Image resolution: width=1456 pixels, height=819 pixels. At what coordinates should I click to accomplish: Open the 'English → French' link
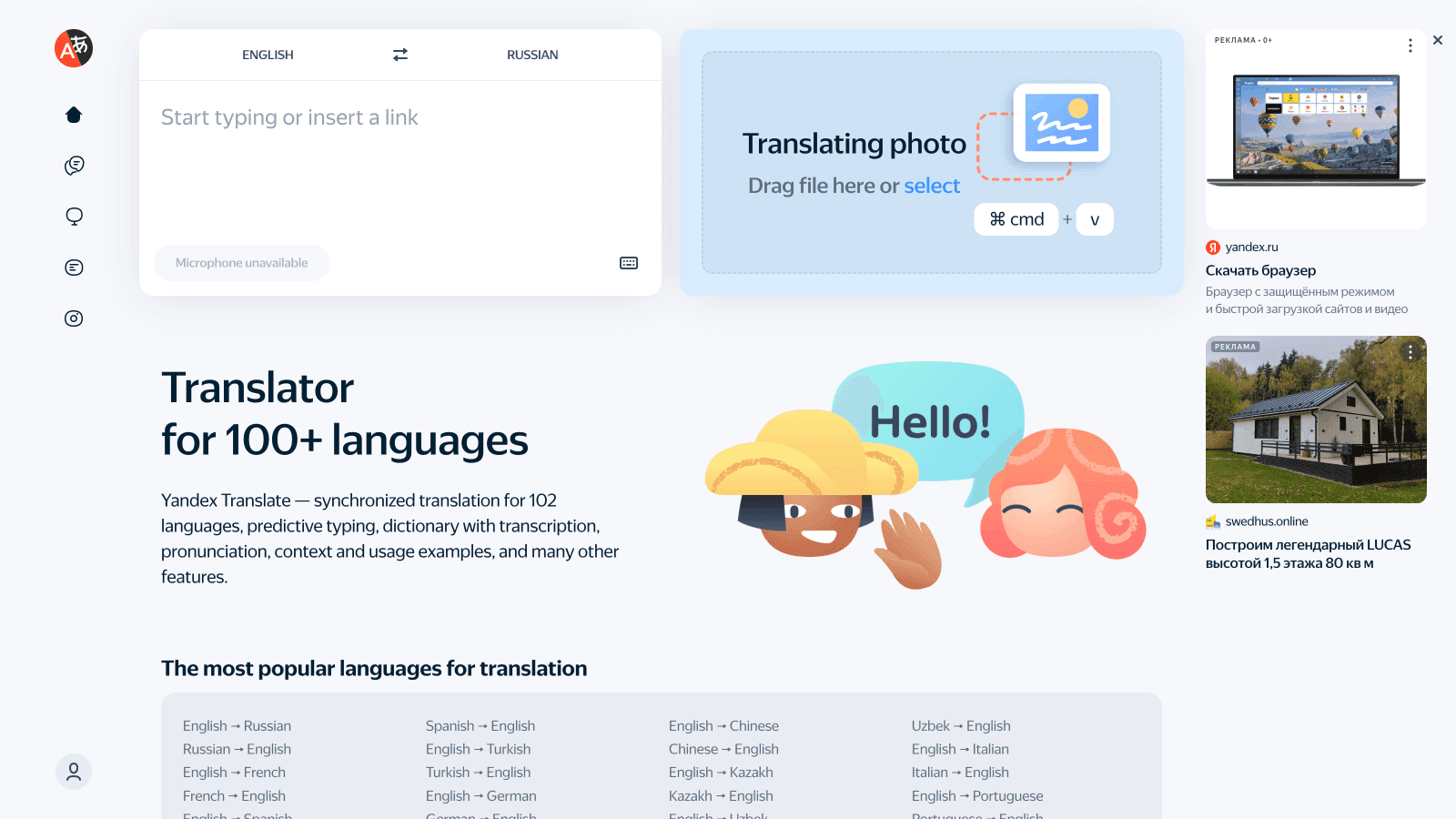[234, 773]
